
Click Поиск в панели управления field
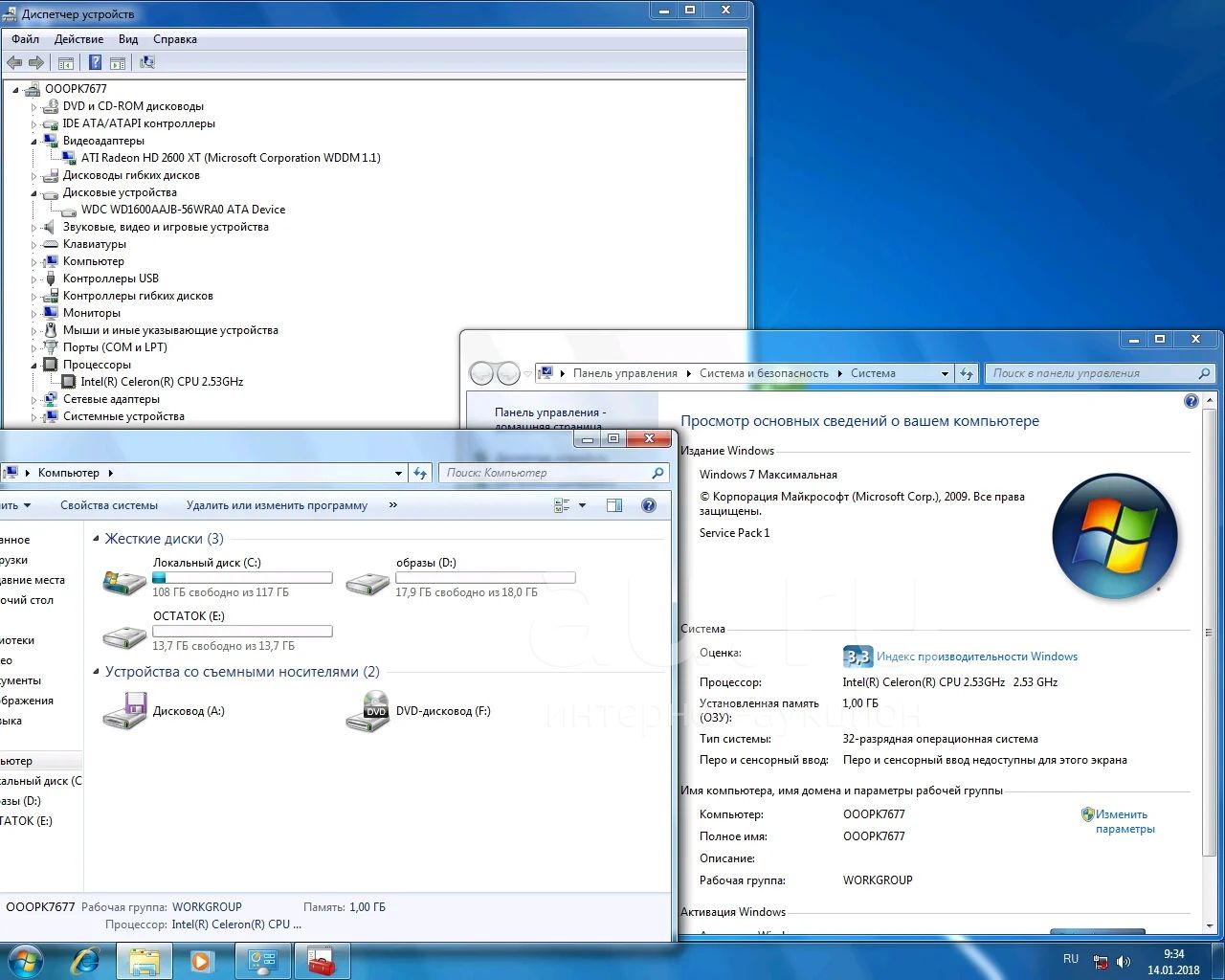pyautogui.click(x=1101, y=373)
